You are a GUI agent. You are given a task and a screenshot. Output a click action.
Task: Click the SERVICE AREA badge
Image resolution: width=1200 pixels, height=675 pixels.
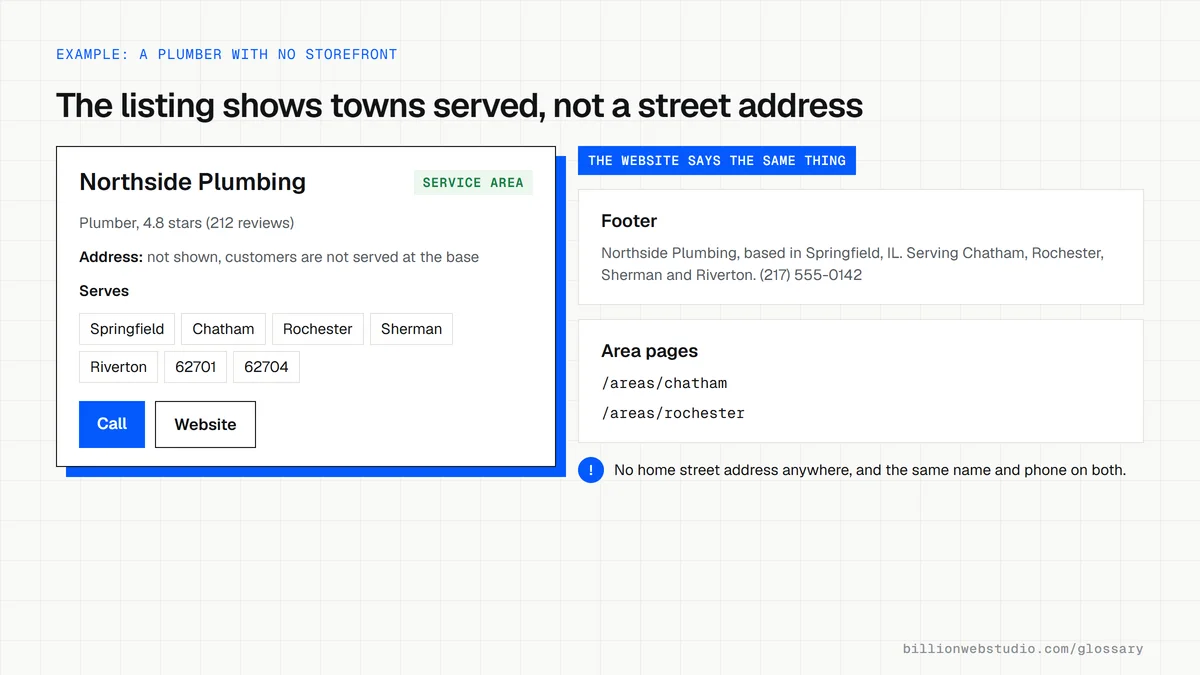(473, 183)
